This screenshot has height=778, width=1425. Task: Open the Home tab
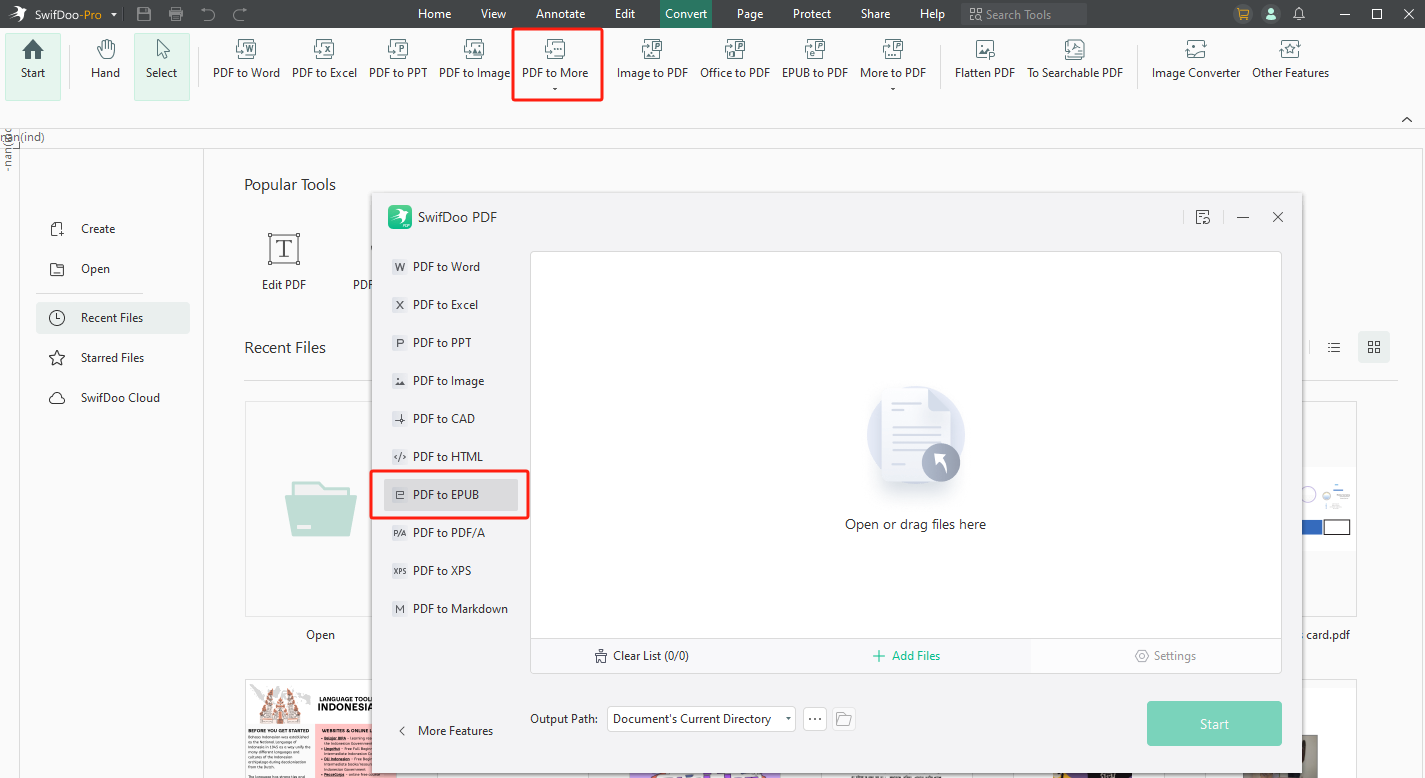point(434,14)
